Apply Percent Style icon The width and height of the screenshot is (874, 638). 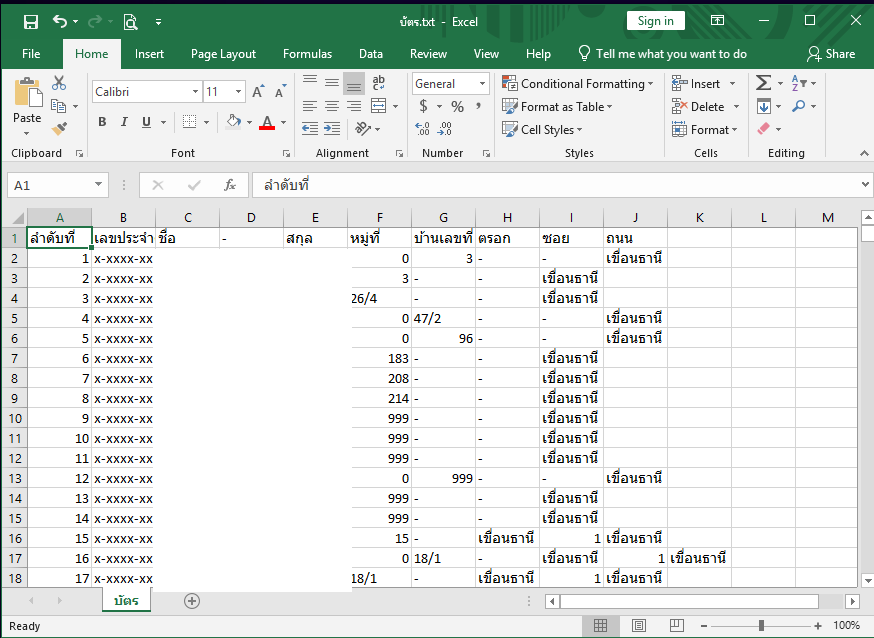(x=458, y=106)
